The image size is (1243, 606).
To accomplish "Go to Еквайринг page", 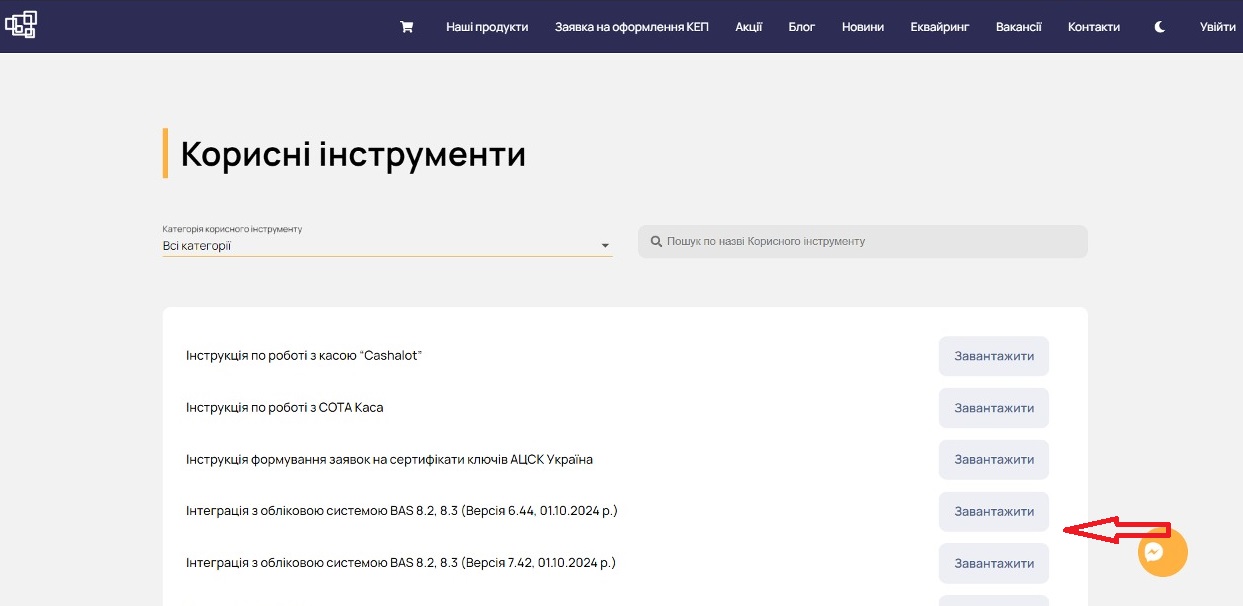I will (940, 27).
